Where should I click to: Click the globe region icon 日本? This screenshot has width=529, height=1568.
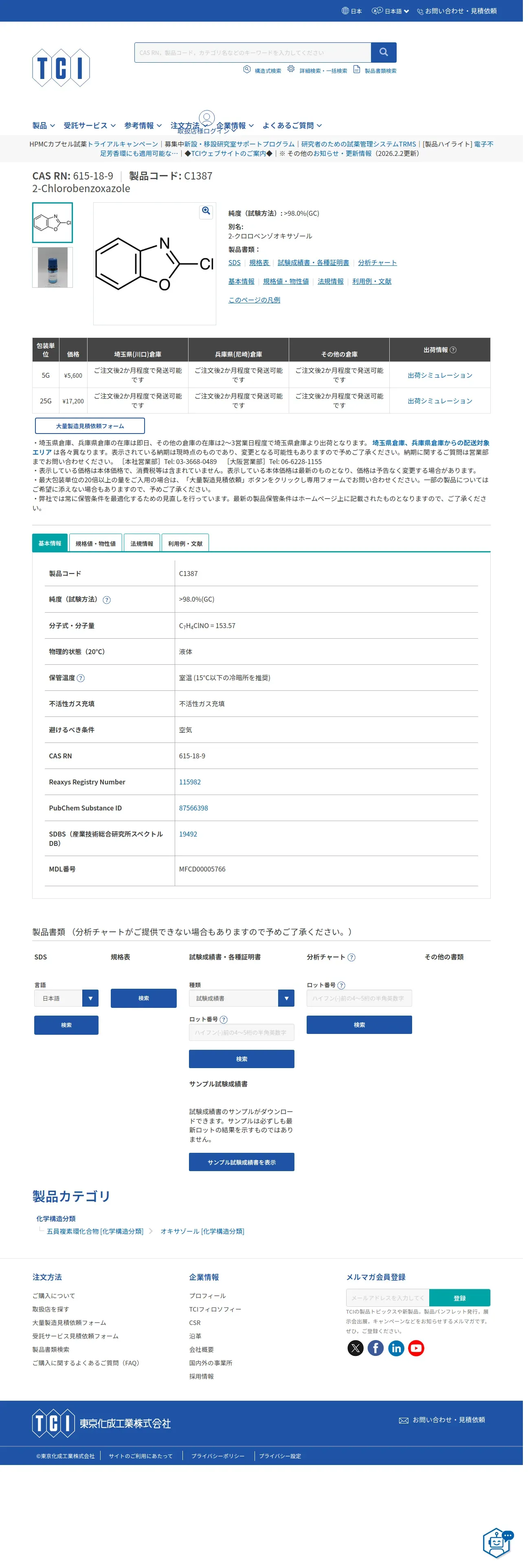coord(345,11)
